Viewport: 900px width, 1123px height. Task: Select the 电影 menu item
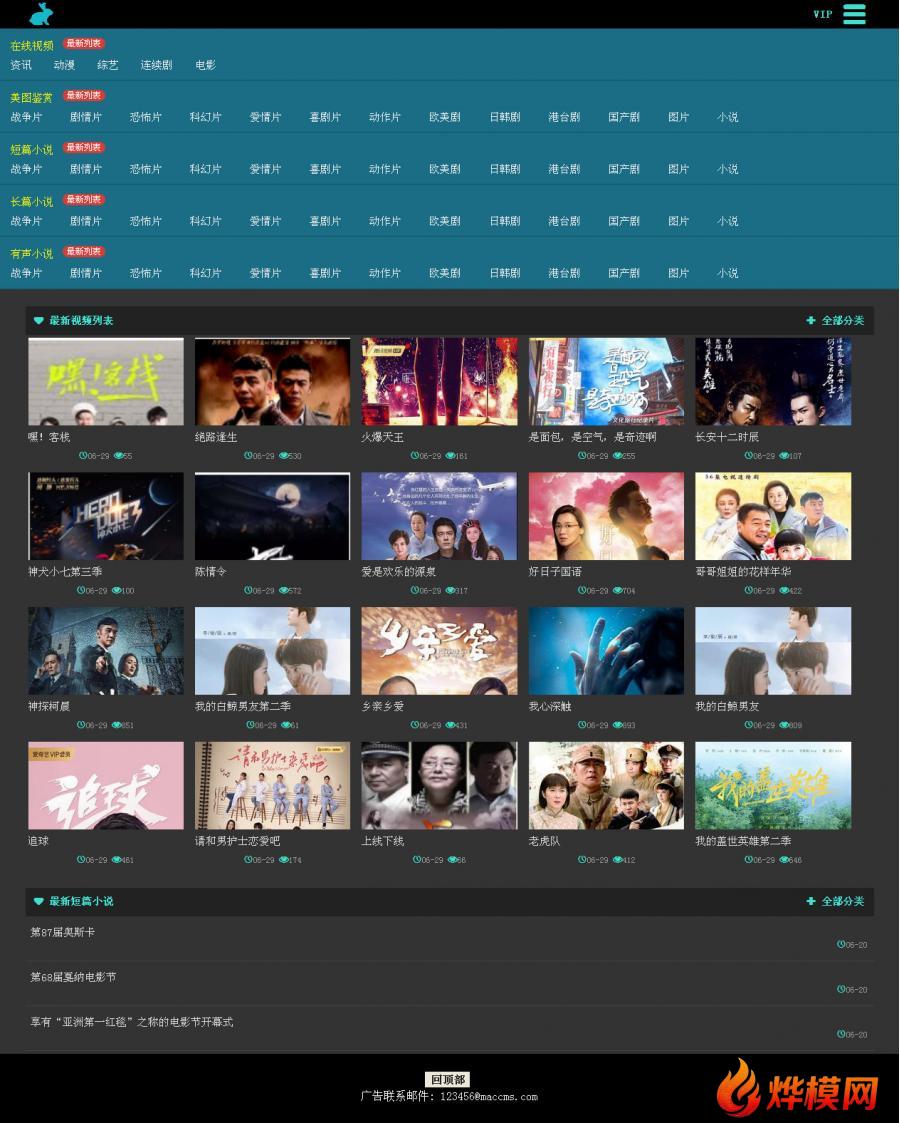coord(205,65)
